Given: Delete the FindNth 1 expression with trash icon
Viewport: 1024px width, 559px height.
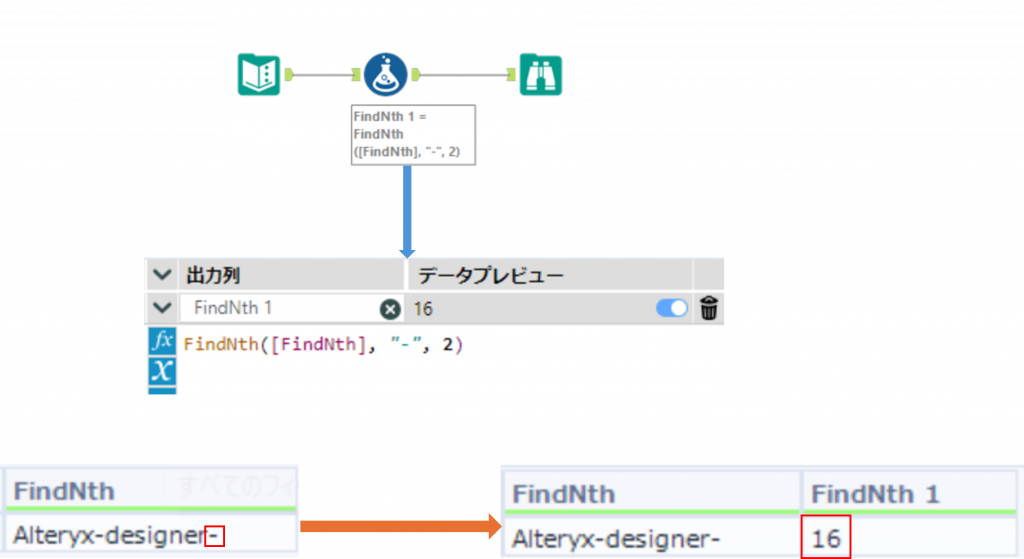Looking at the screenshot, I should pyautogui.click(x=709, y=309).
